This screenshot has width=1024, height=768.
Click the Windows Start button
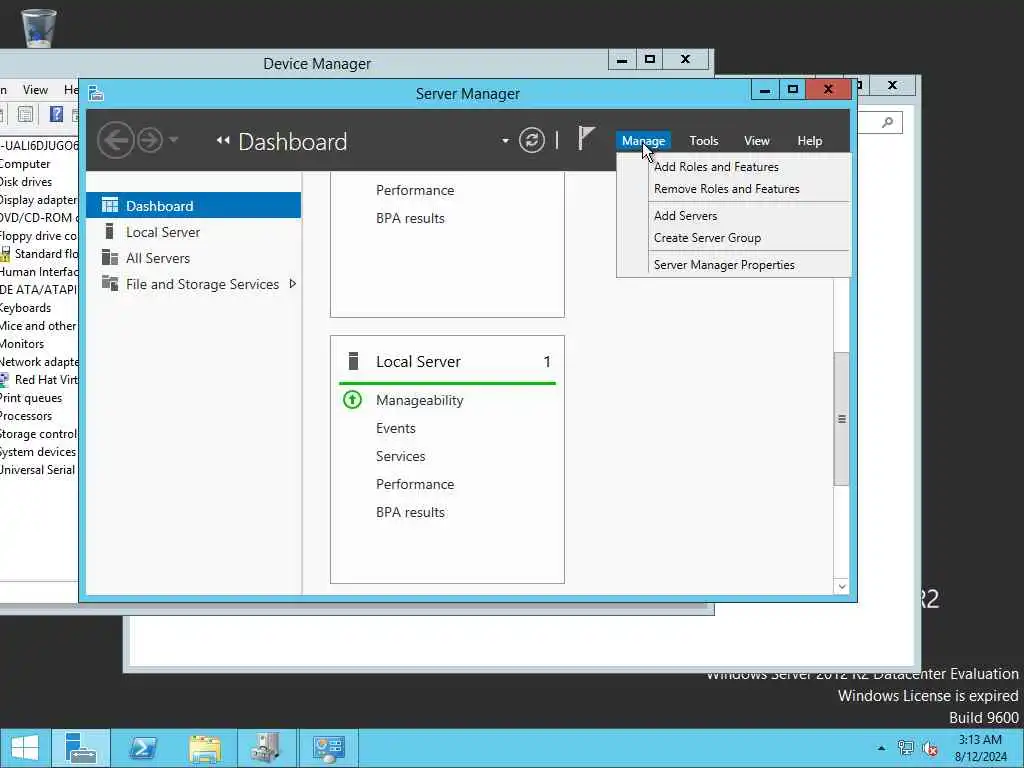tap(25, 748)
